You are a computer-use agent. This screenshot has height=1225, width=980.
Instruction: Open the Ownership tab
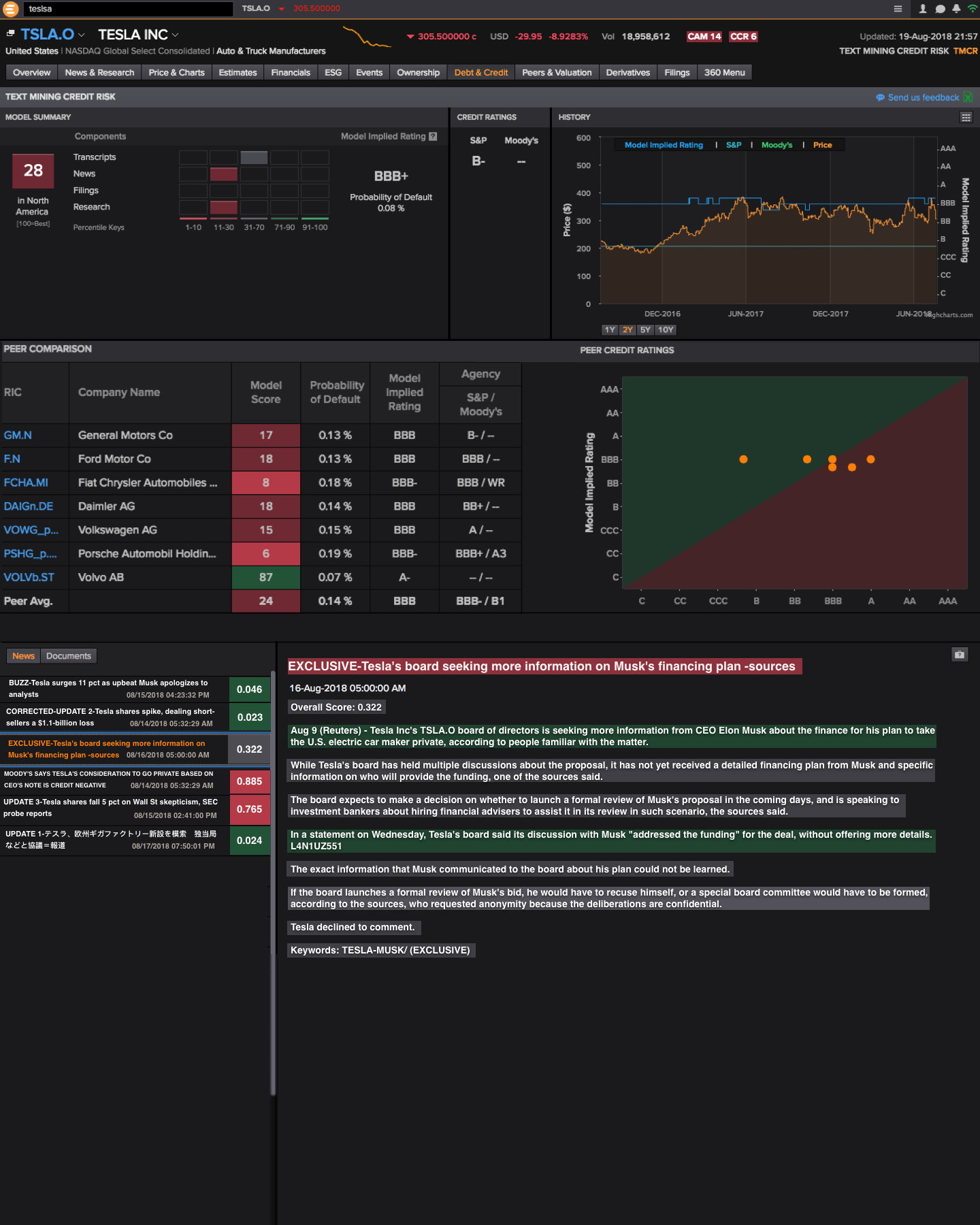[418, 73]
